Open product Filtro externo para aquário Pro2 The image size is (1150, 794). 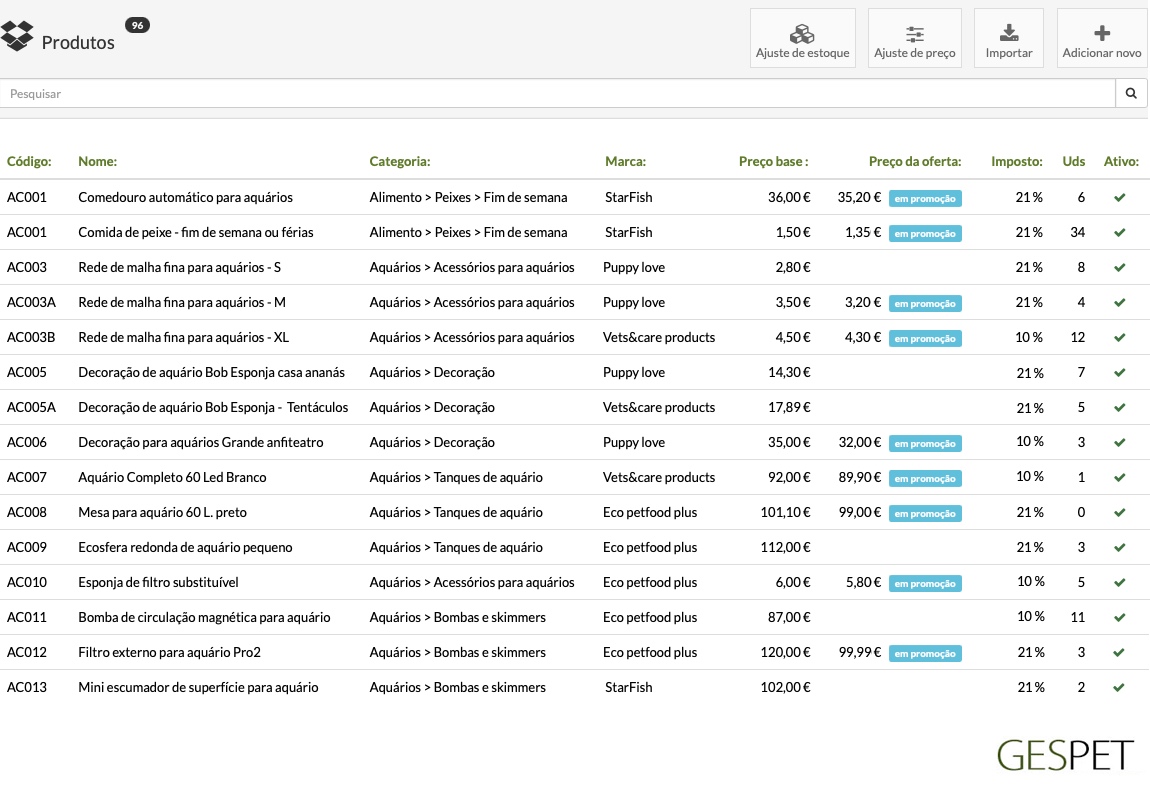pyautogui.click(x=169, y=653)
